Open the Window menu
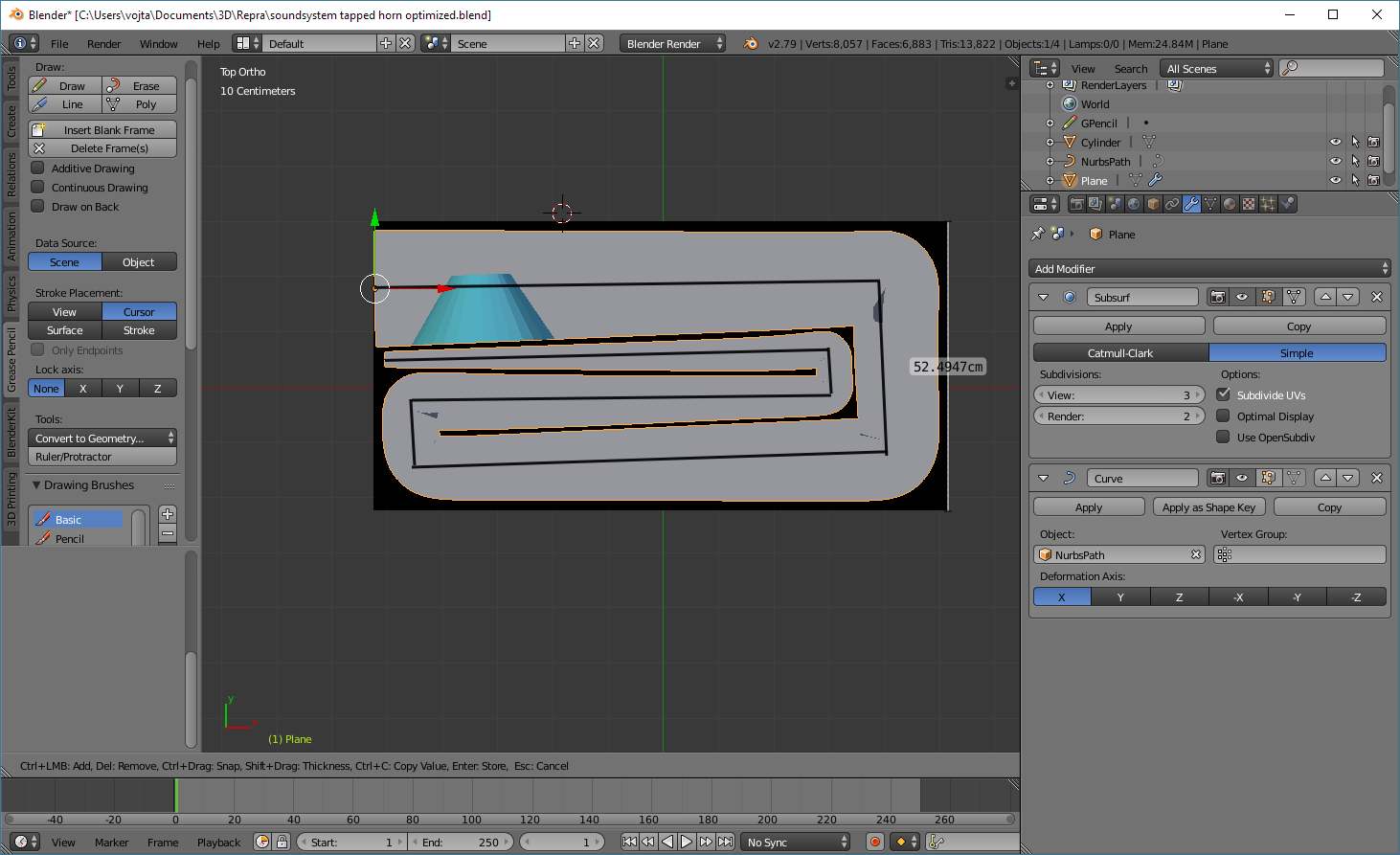 coord(158,43)
